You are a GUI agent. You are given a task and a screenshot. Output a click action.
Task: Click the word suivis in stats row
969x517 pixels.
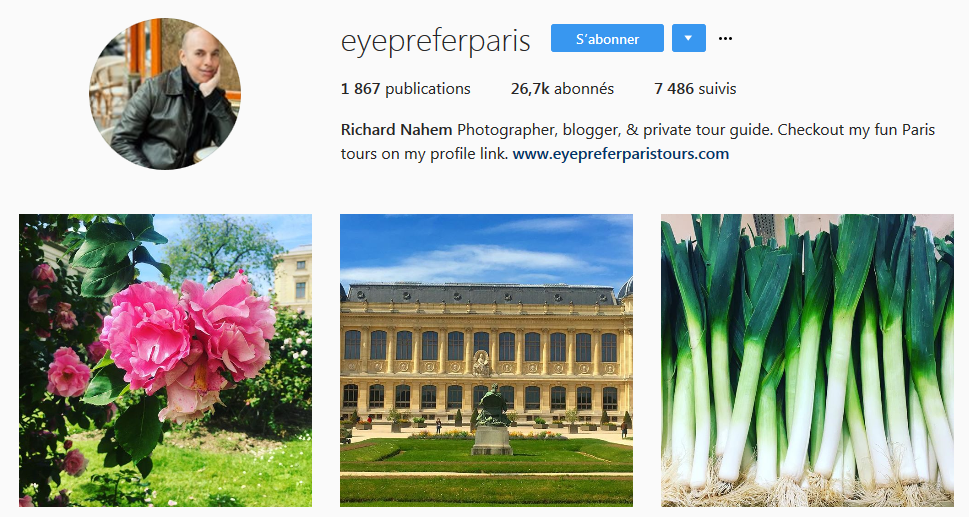[x=717, y=89]
